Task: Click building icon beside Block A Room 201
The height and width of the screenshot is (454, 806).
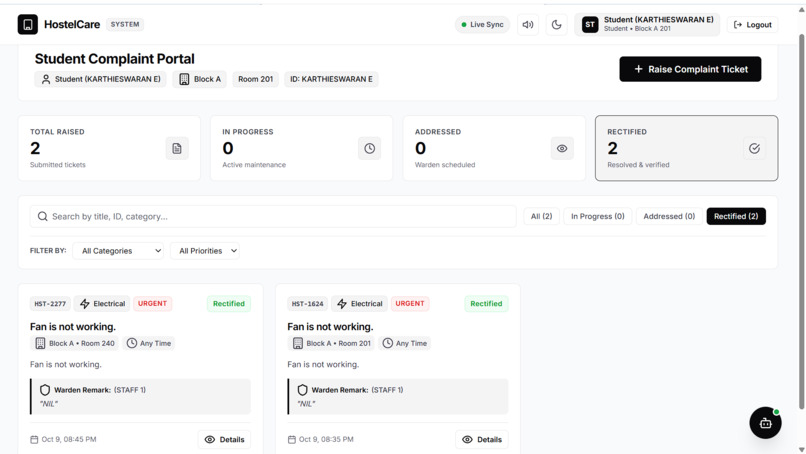Action: click(x=298, y=343)
